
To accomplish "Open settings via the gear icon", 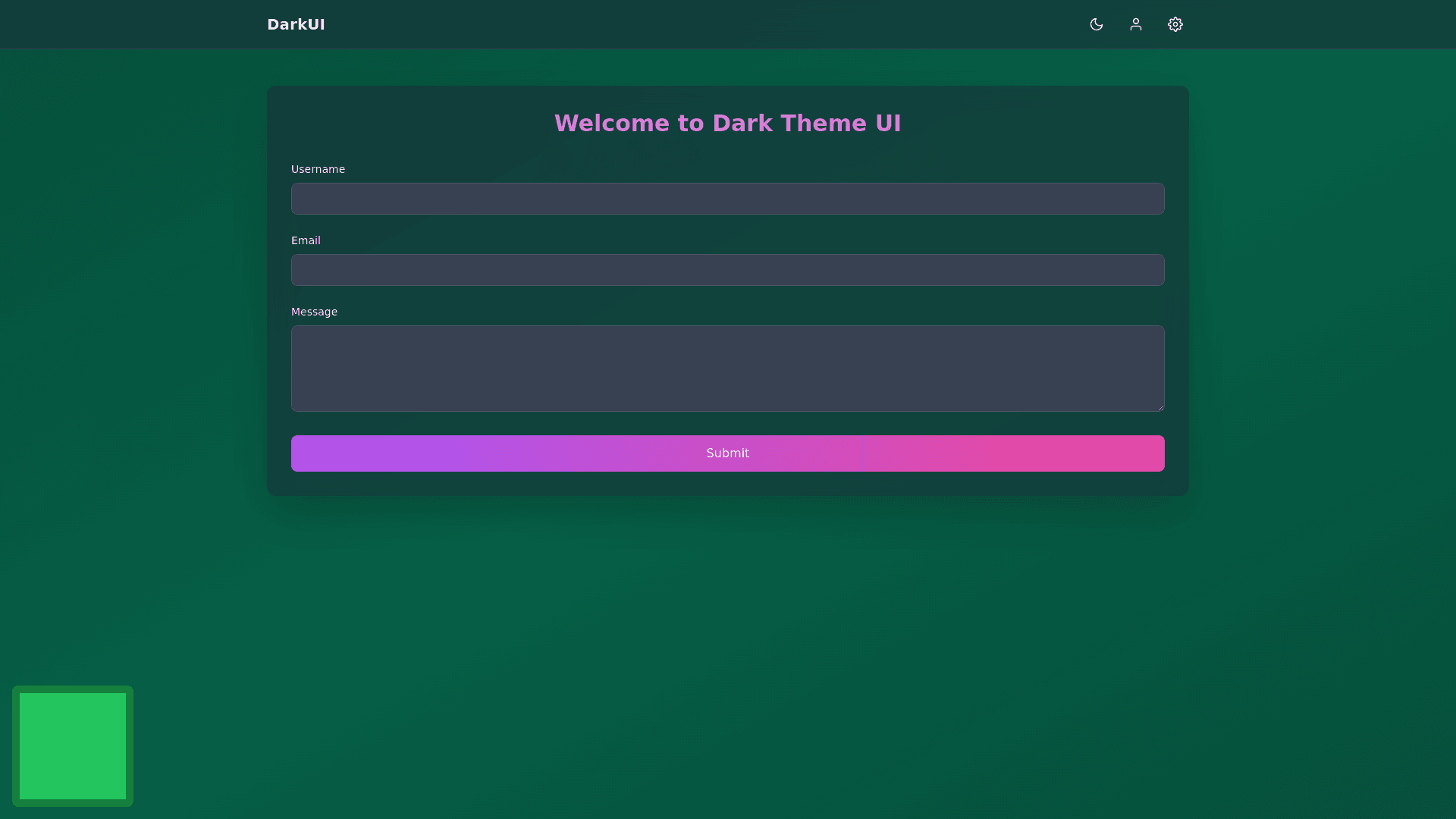I will (x=1175, y=24).
